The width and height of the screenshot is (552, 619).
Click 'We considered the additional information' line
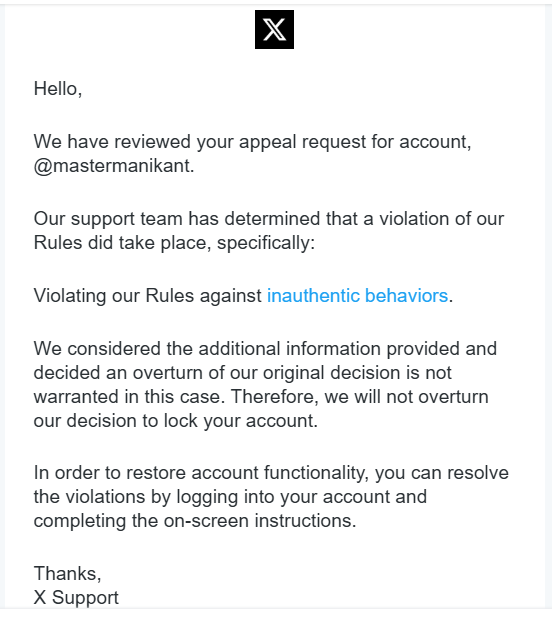265,349
